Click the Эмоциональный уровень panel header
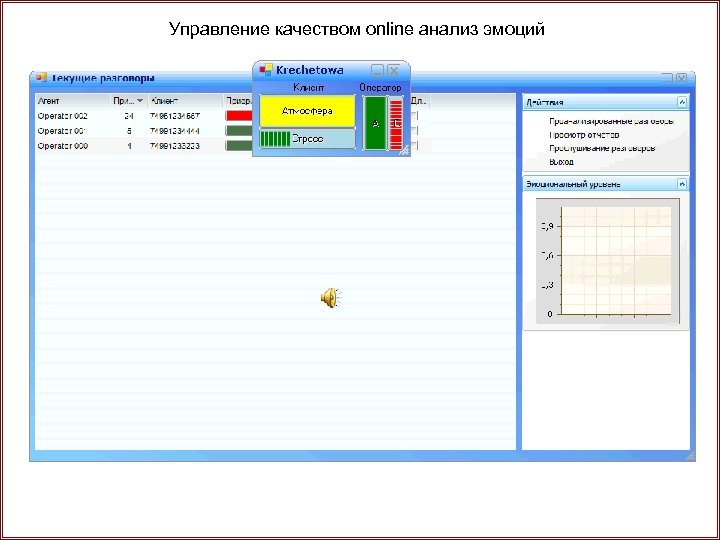The image size is (720, 540). point(606,184)
